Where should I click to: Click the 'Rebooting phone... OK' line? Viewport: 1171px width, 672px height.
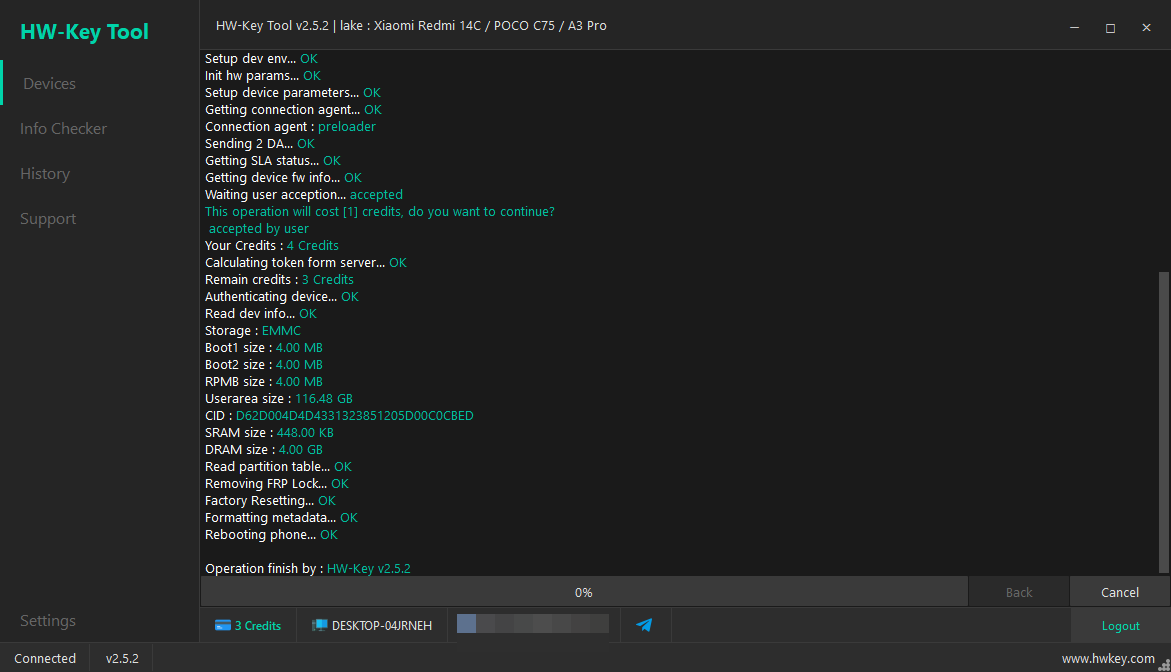pyautogui.click(x=271, y=535)
